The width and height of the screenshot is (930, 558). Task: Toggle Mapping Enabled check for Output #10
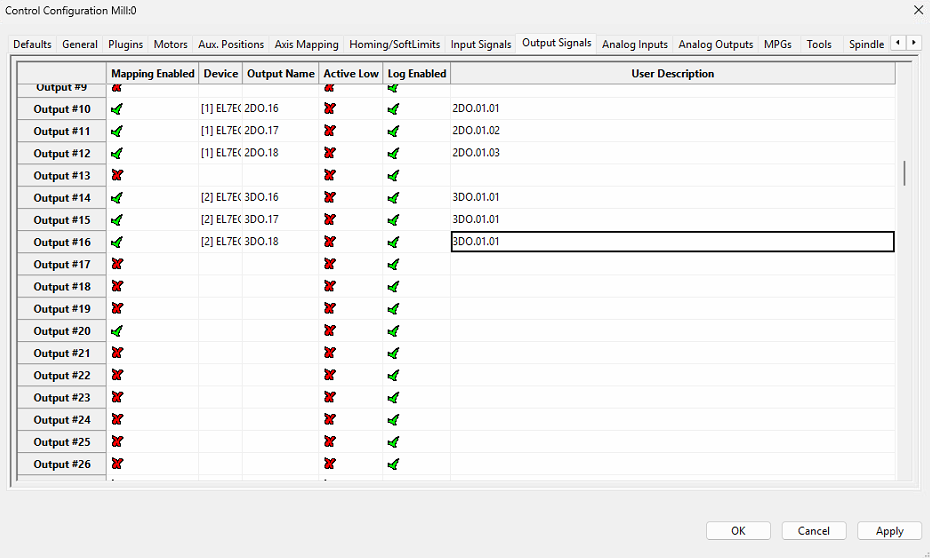click(117, 109)
